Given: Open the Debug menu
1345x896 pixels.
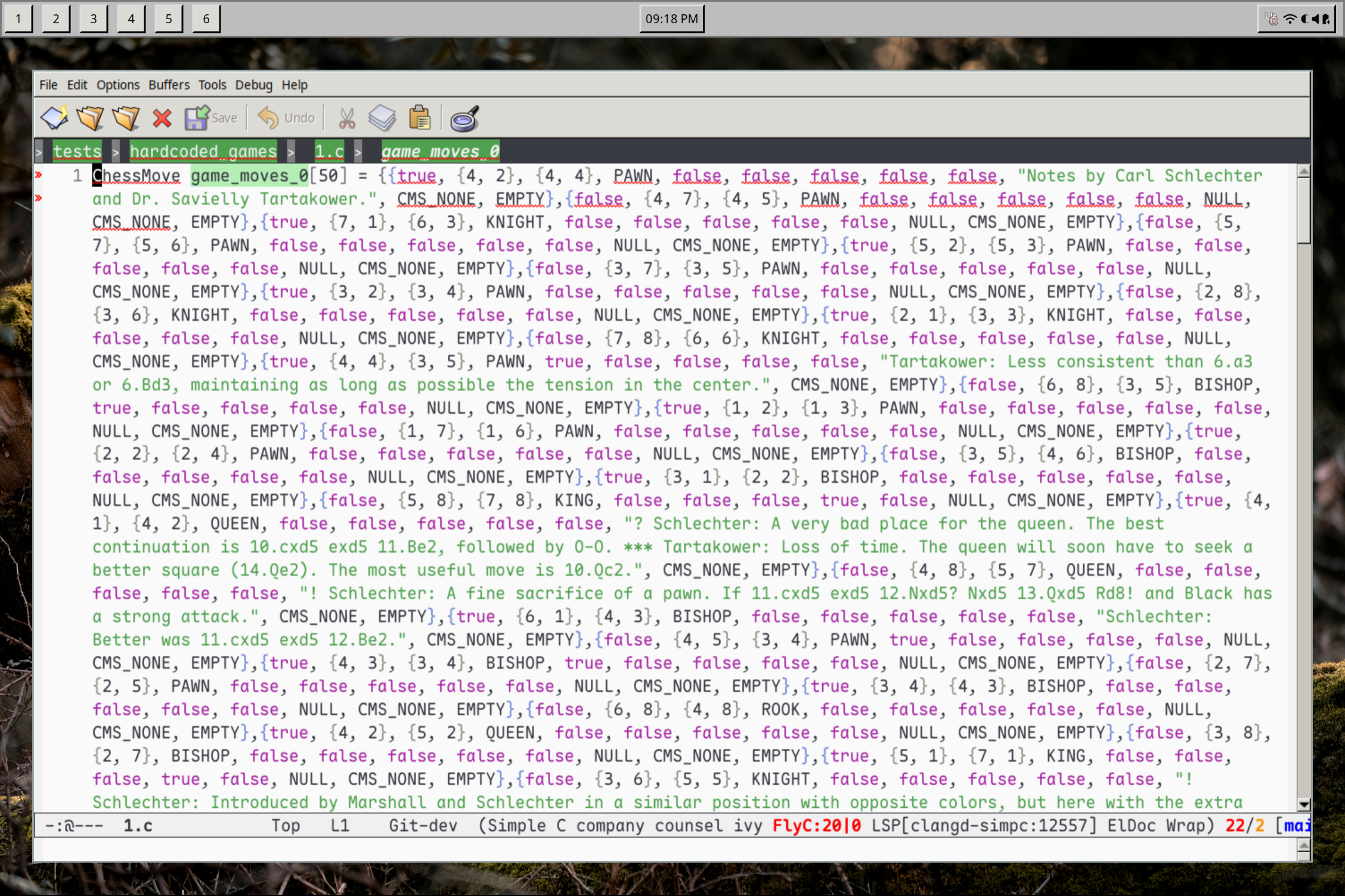Looking at the screenshot, I should [253, 85].
